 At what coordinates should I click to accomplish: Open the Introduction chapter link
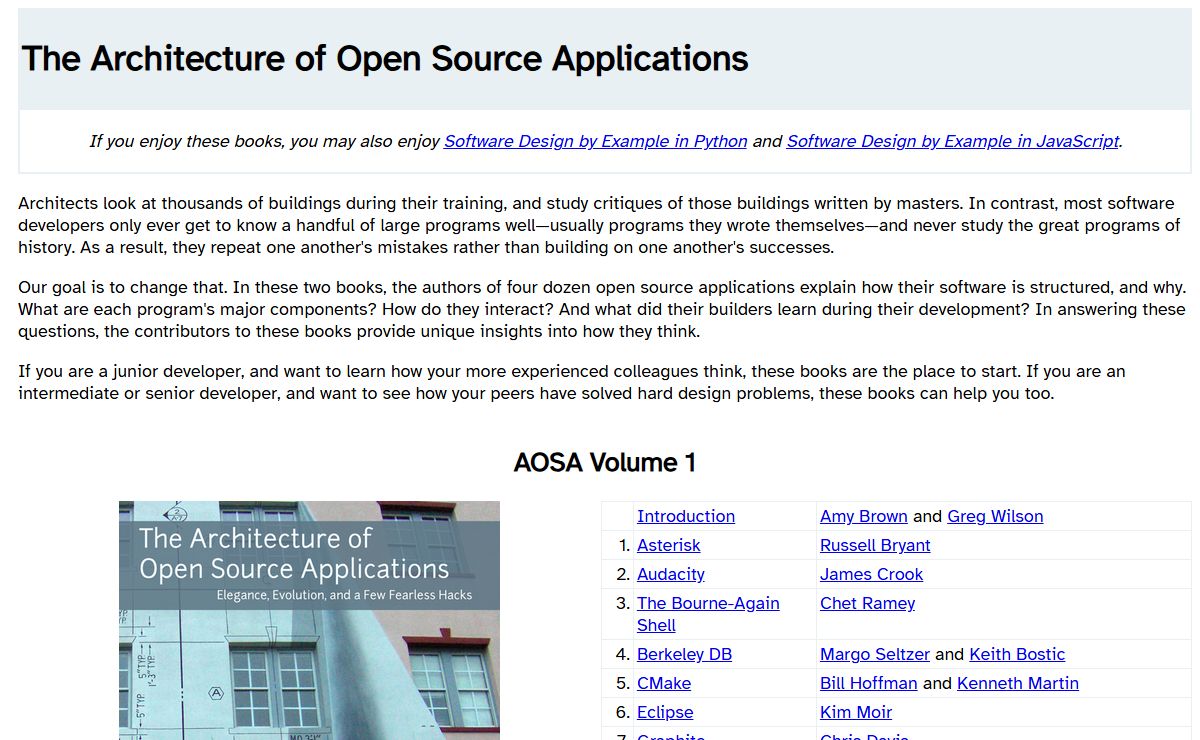click(x=686, y=516)
